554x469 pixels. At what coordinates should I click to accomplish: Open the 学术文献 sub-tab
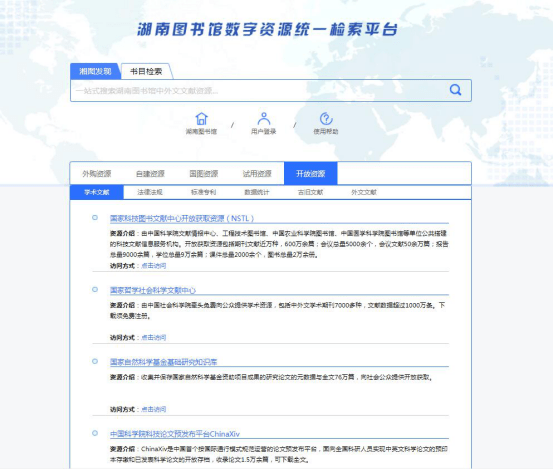tap(97, 192)
